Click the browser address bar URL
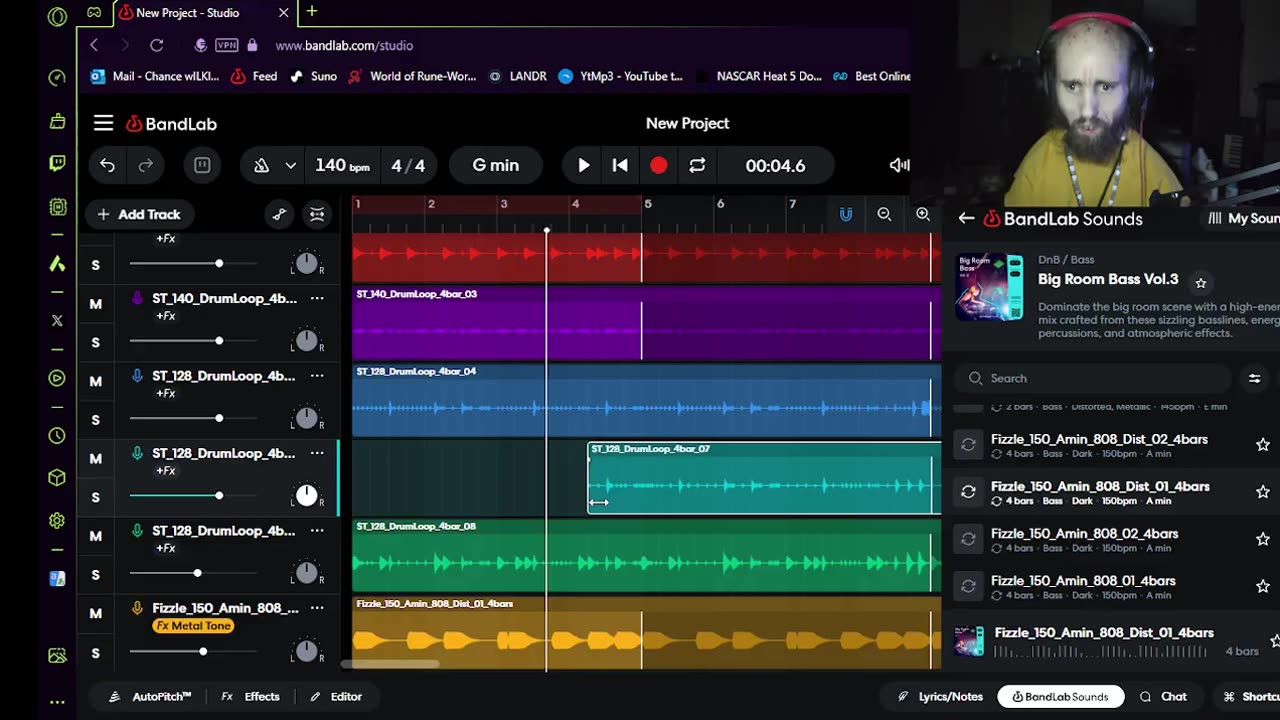 [344, 45]
